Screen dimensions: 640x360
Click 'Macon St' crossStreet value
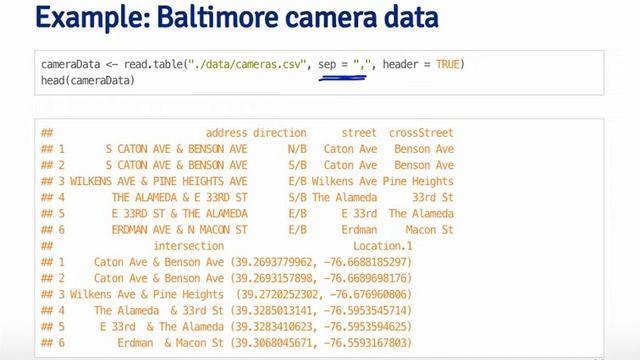(x=430, y=230)
